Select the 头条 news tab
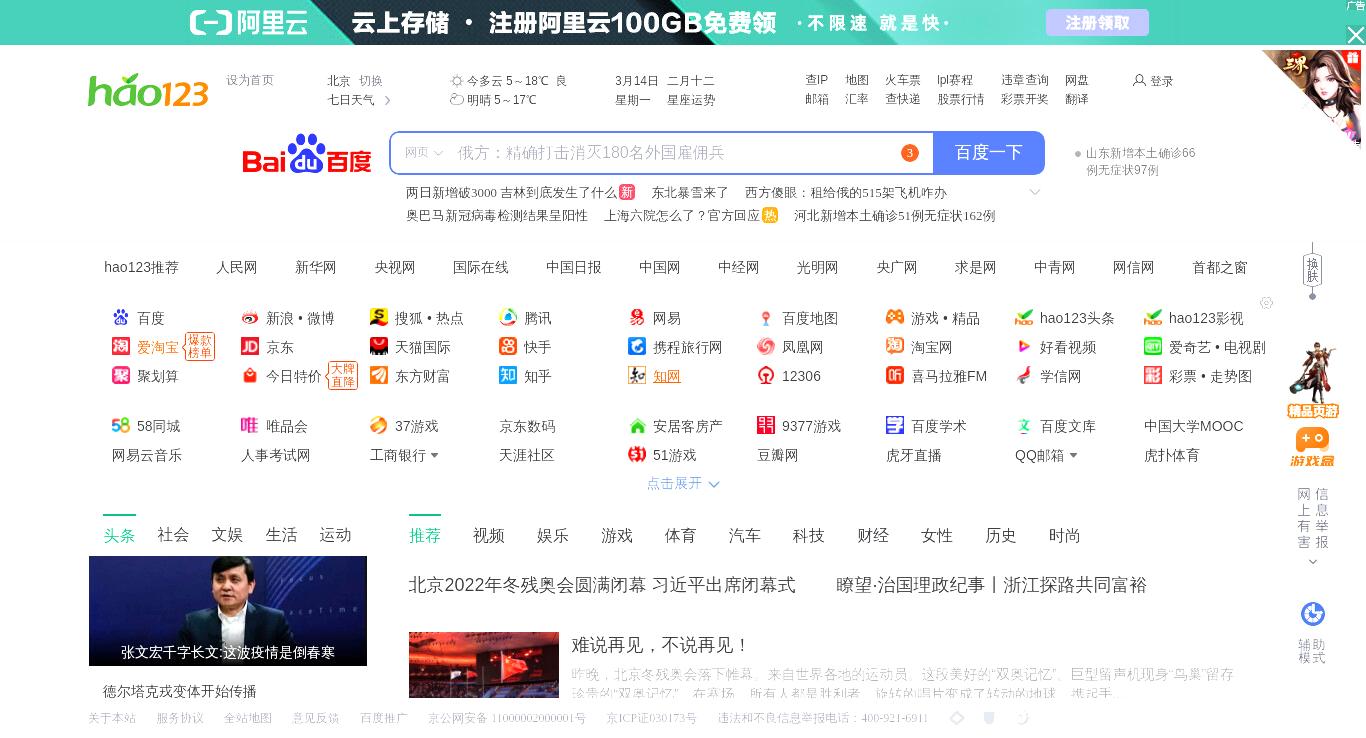This screenshot has width=1366, height=738. pos(119,536)
